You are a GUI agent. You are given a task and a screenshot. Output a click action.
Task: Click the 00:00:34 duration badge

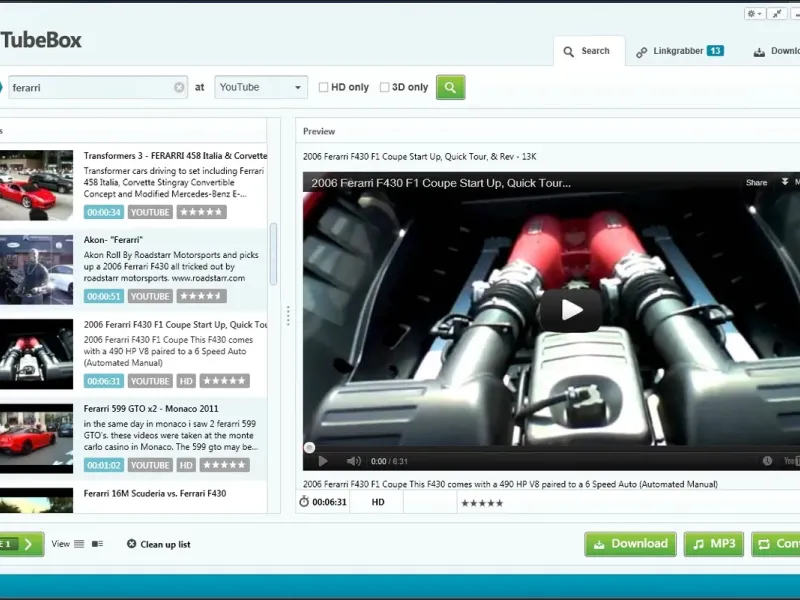coord(104,212)
